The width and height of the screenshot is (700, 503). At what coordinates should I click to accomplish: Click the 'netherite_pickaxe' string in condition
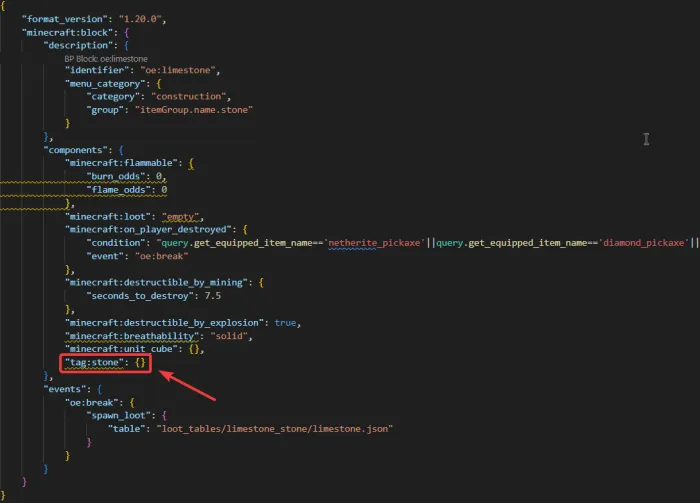[x=374, y=243]
